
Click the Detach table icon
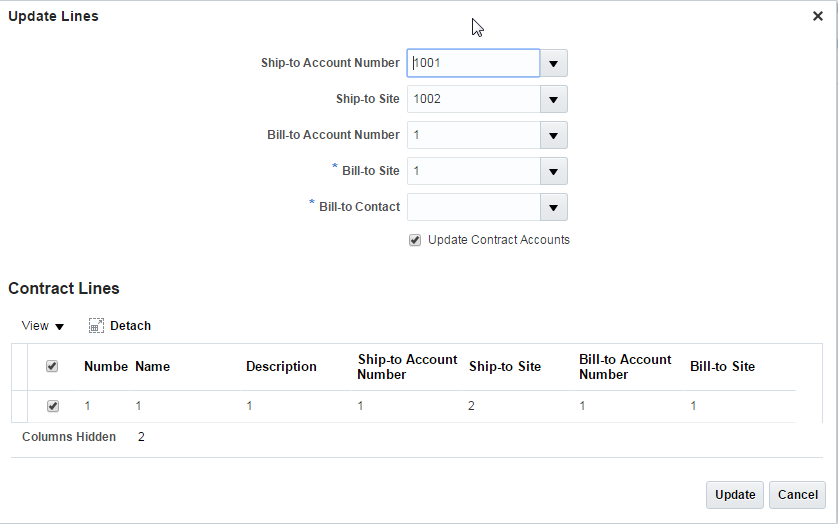tap(97, 326)
